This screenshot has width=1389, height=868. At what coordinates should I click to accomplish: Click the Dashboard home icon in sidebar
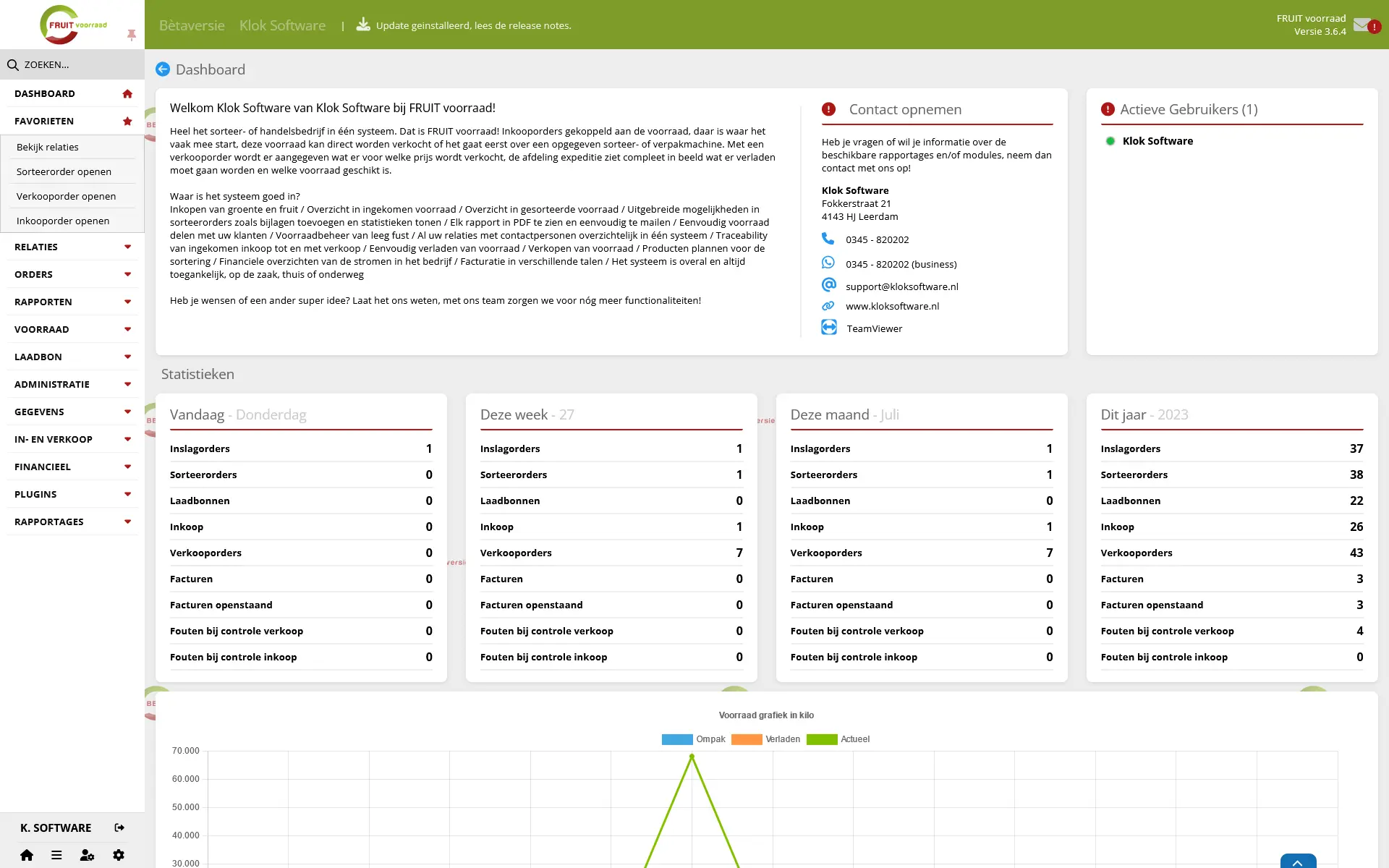pyautogui.click(x=127, y=94)
